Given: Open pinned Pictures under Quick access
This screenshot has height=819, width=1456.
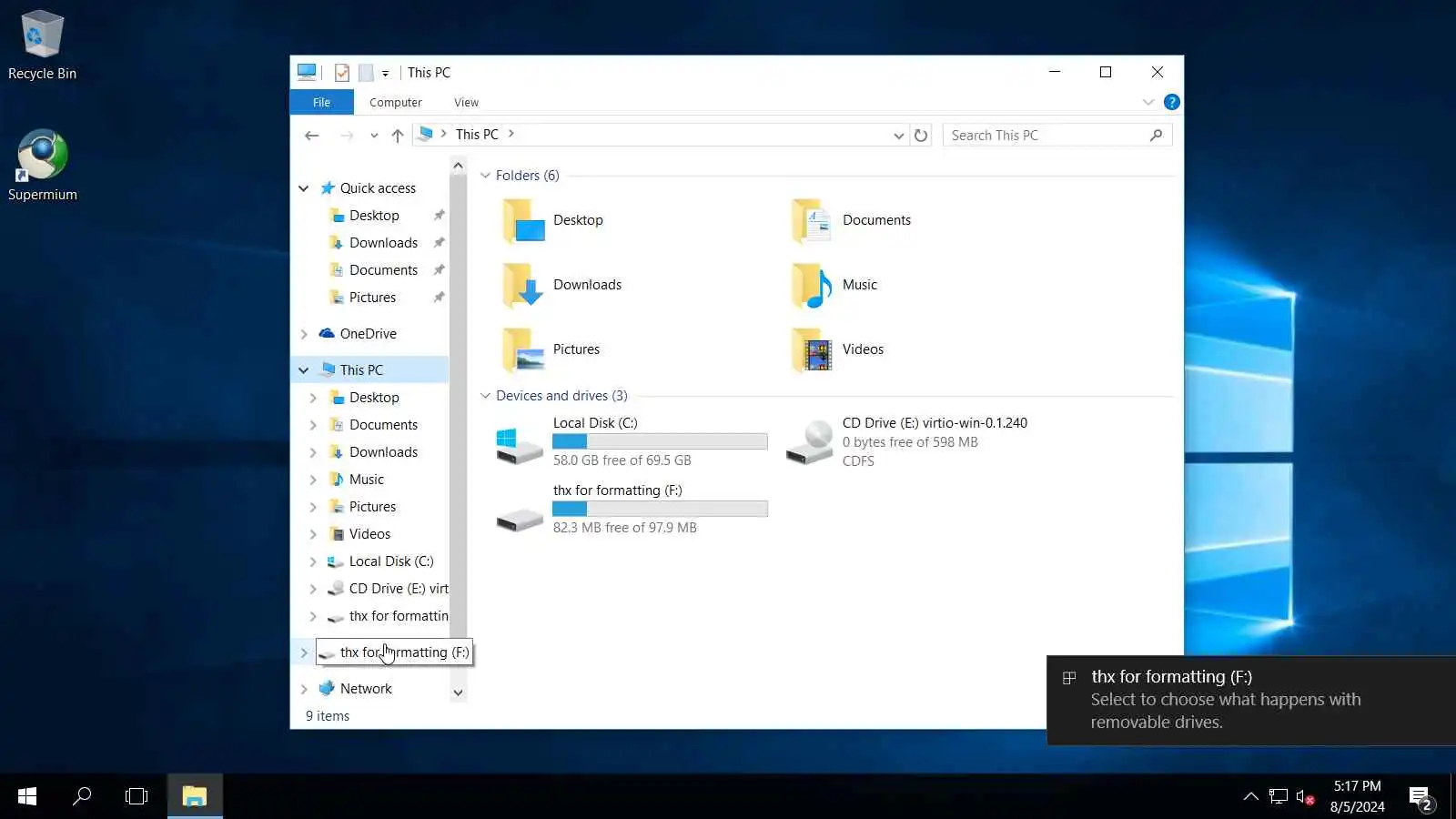Looking at the screenshot, I should [372, 298].
